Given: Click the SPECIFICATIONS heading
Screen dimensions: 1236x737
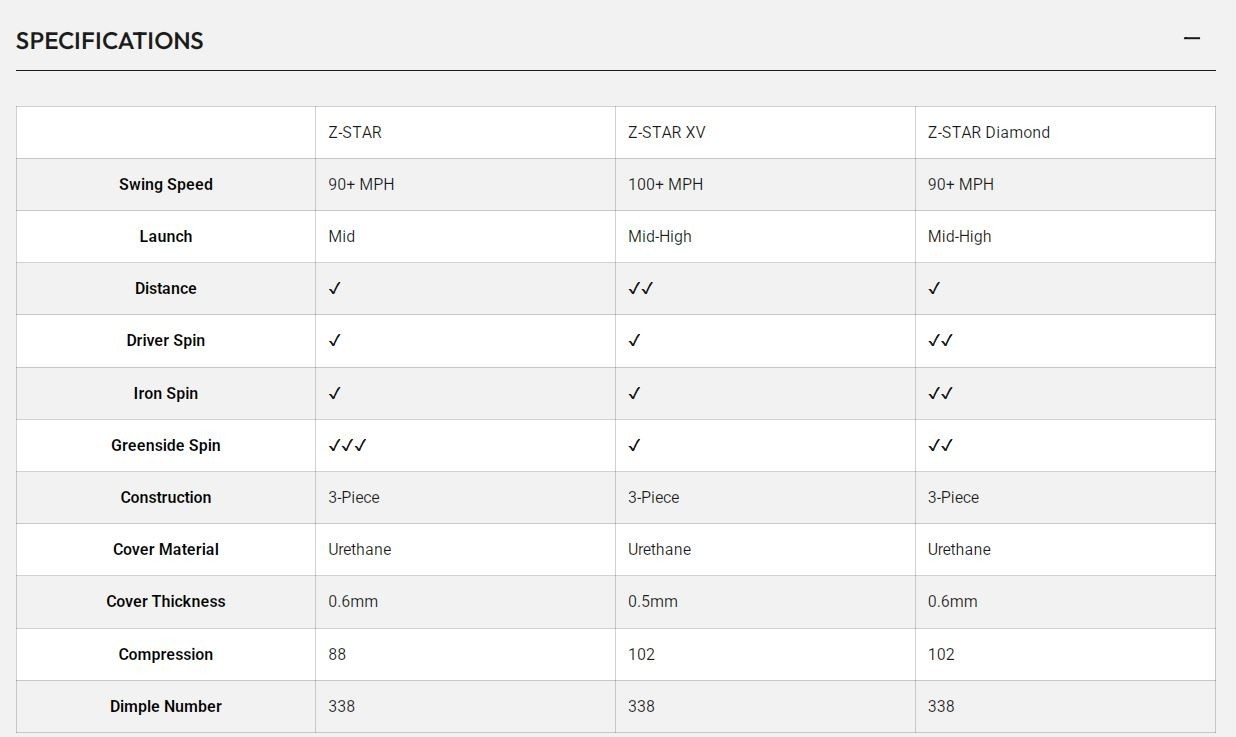Looking at the screenshot, I should pyautogui.click(x=110, y=41).
